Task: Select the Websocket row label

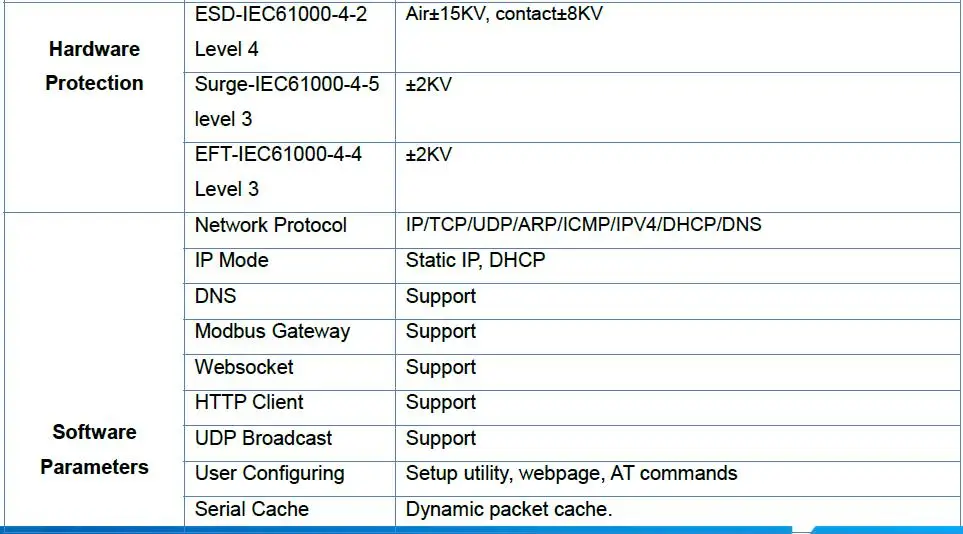Action: coord(244,367)
